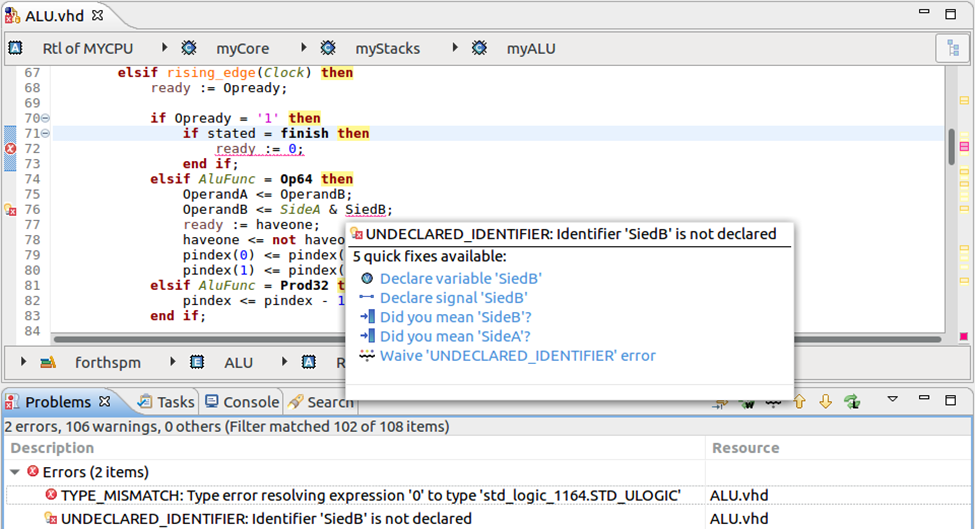Apply the "Did you mean 'SideB'?" quick fix
The image size is (975, 529).
click(456, 317)
